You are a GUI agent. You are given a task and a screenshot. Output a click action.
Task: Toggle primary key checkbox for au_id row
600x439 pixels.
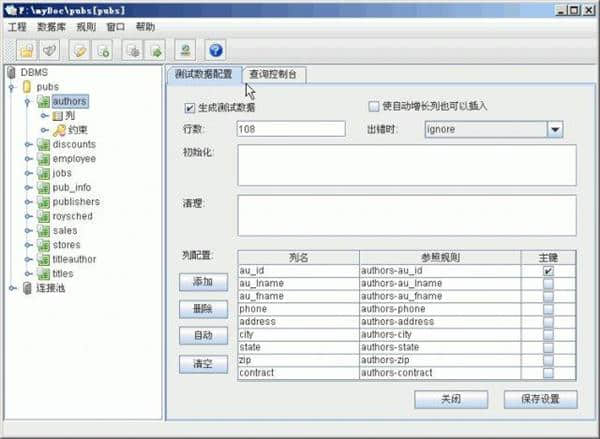(x=547, y=271)
